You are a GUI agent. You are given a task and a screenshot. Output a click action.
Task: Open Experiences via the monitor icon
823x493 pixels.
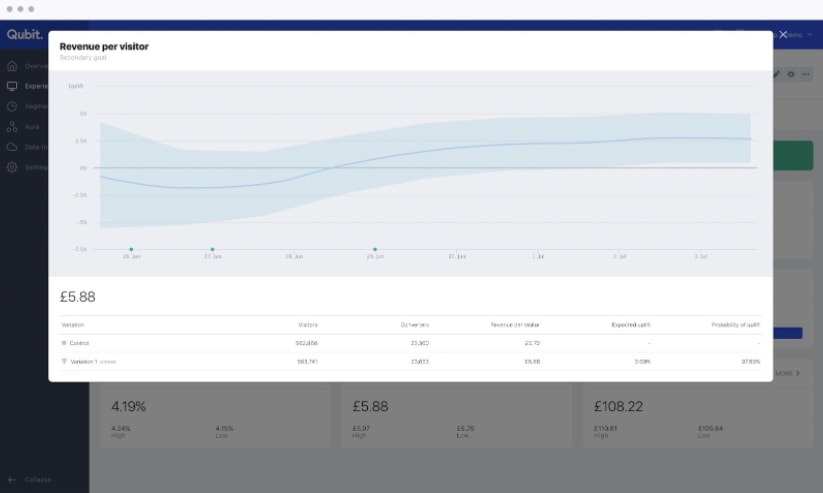point(12,86)
